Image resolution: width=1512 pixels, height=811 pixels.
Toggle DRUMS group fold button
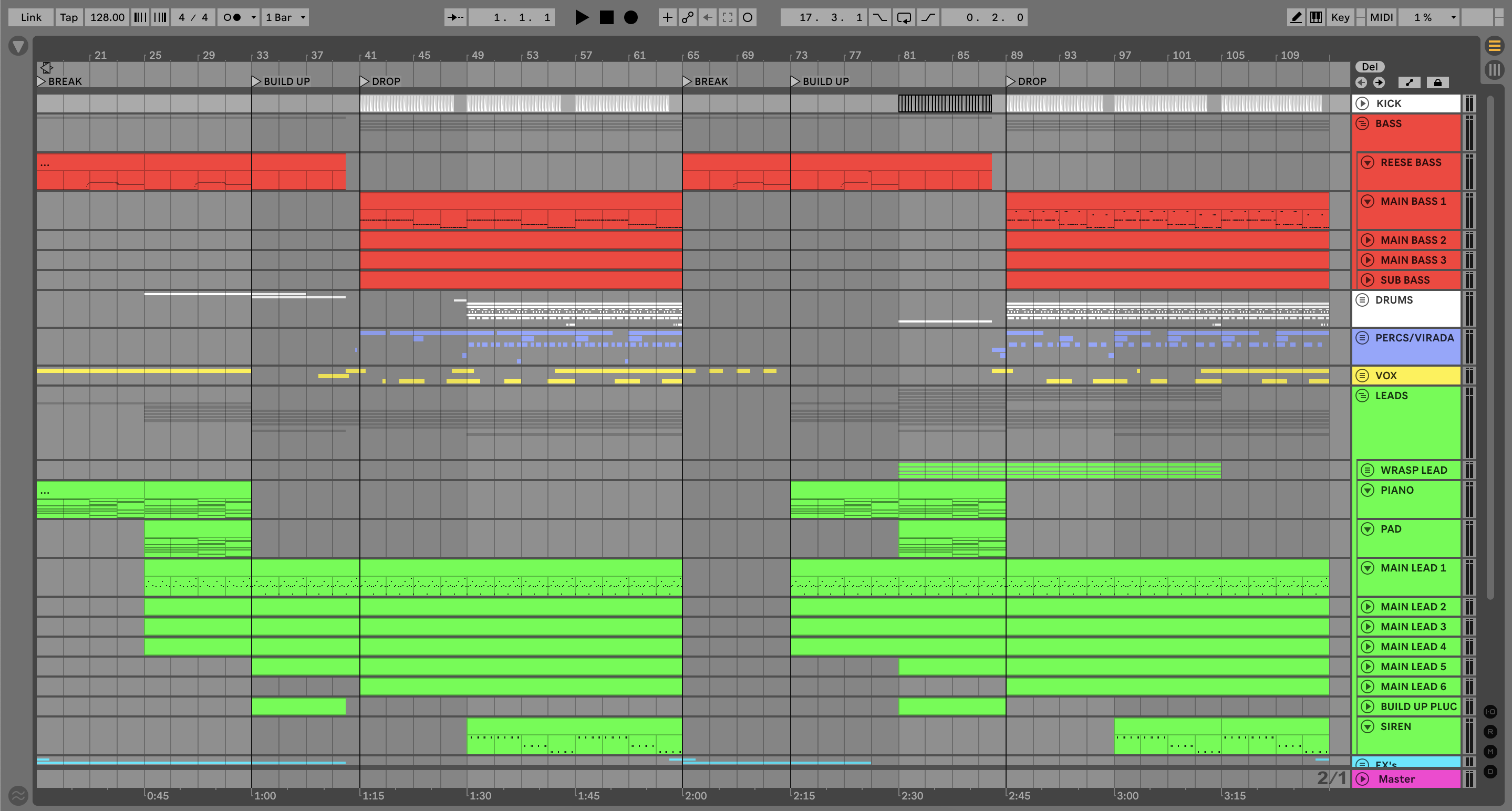[x=1363, y=300]
